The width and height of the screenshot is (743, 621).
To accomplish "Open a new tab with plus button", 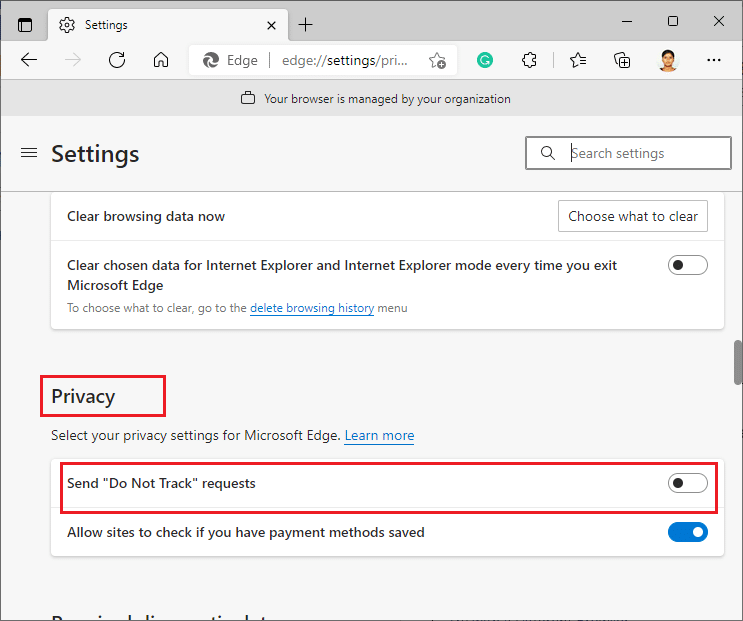I will tap(306, 25).
